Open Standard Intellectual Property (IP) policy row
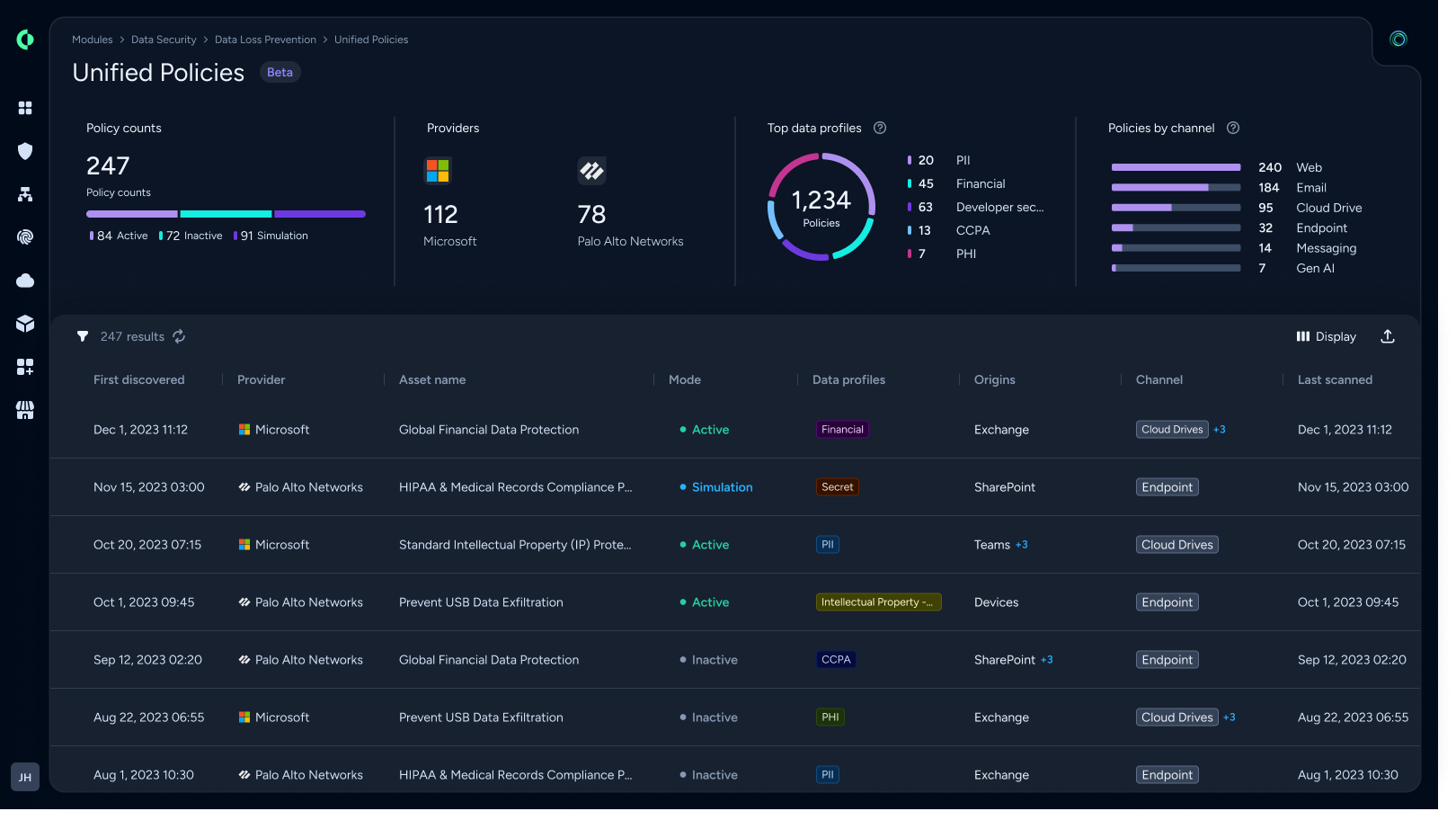 744,551
